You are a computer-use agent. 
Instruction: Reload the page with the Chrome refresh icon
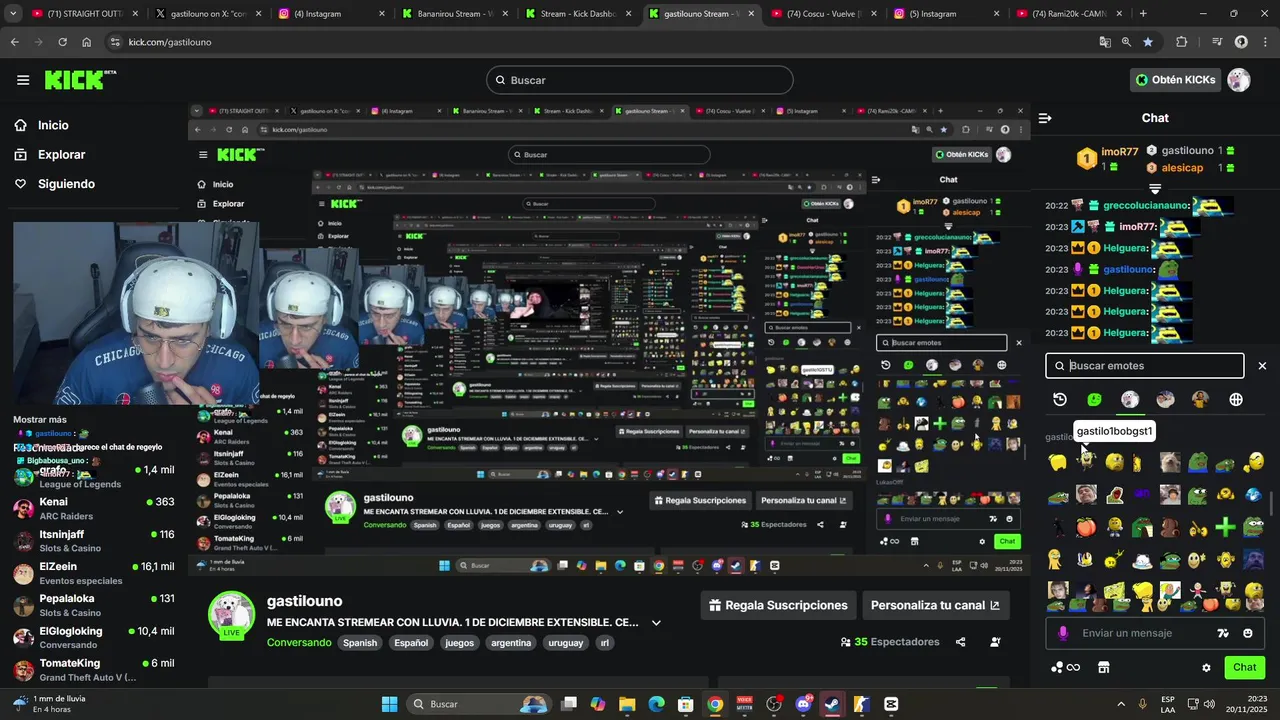[x=62, y=42]
